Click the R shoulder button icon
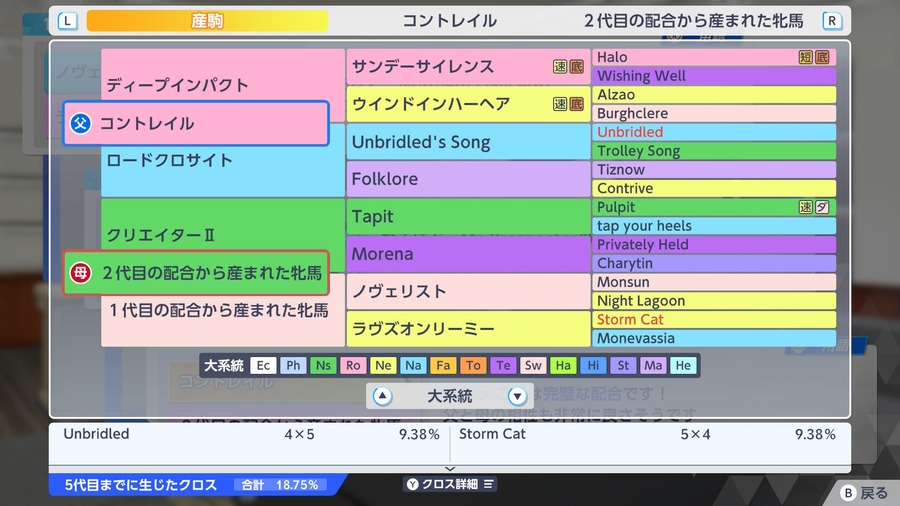The width and height of the screenshot is (900, 506). [x=832, y=21]
